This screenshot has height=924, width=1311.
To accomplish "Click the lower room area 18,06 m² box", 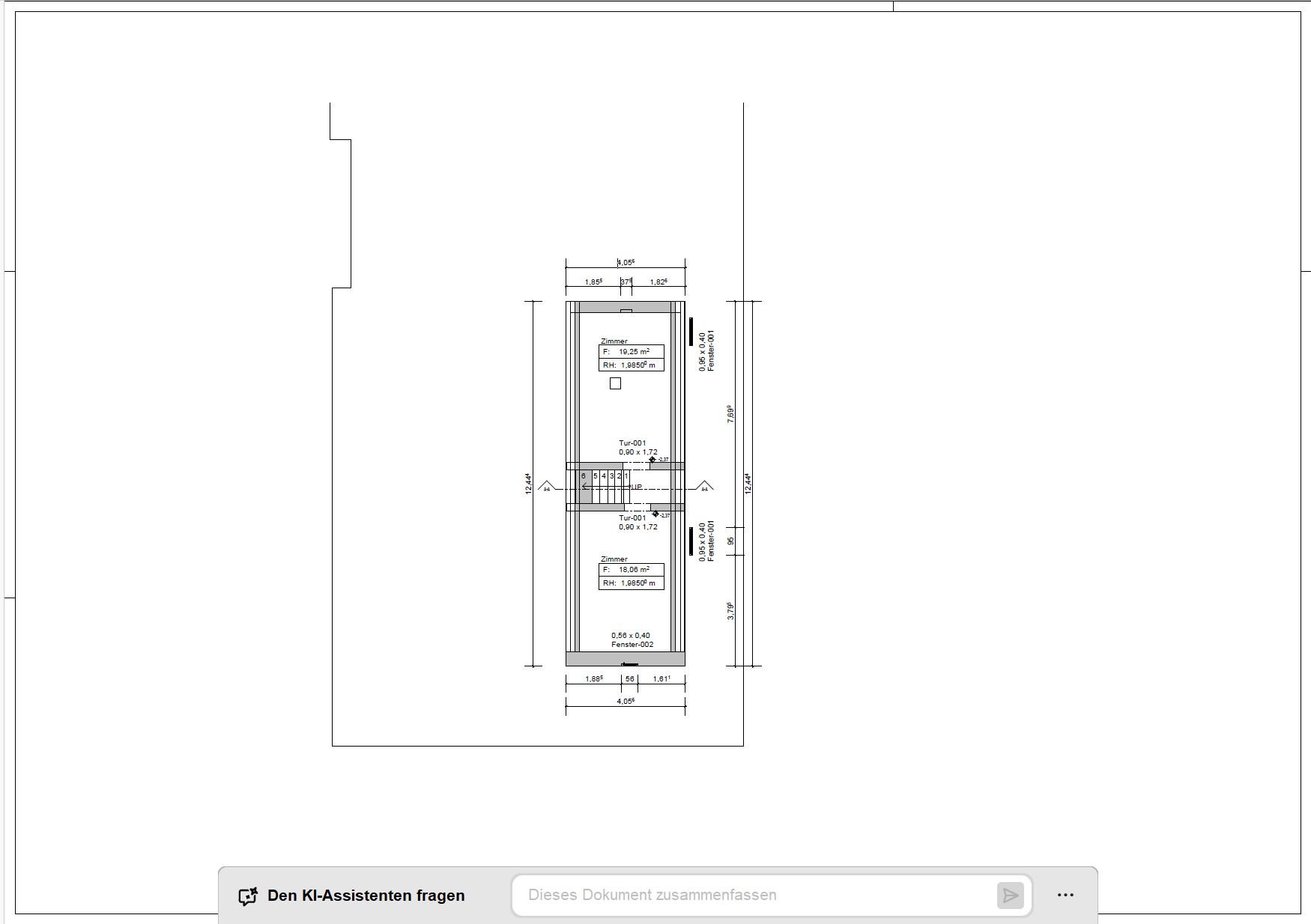I will [x=631, y=570].
